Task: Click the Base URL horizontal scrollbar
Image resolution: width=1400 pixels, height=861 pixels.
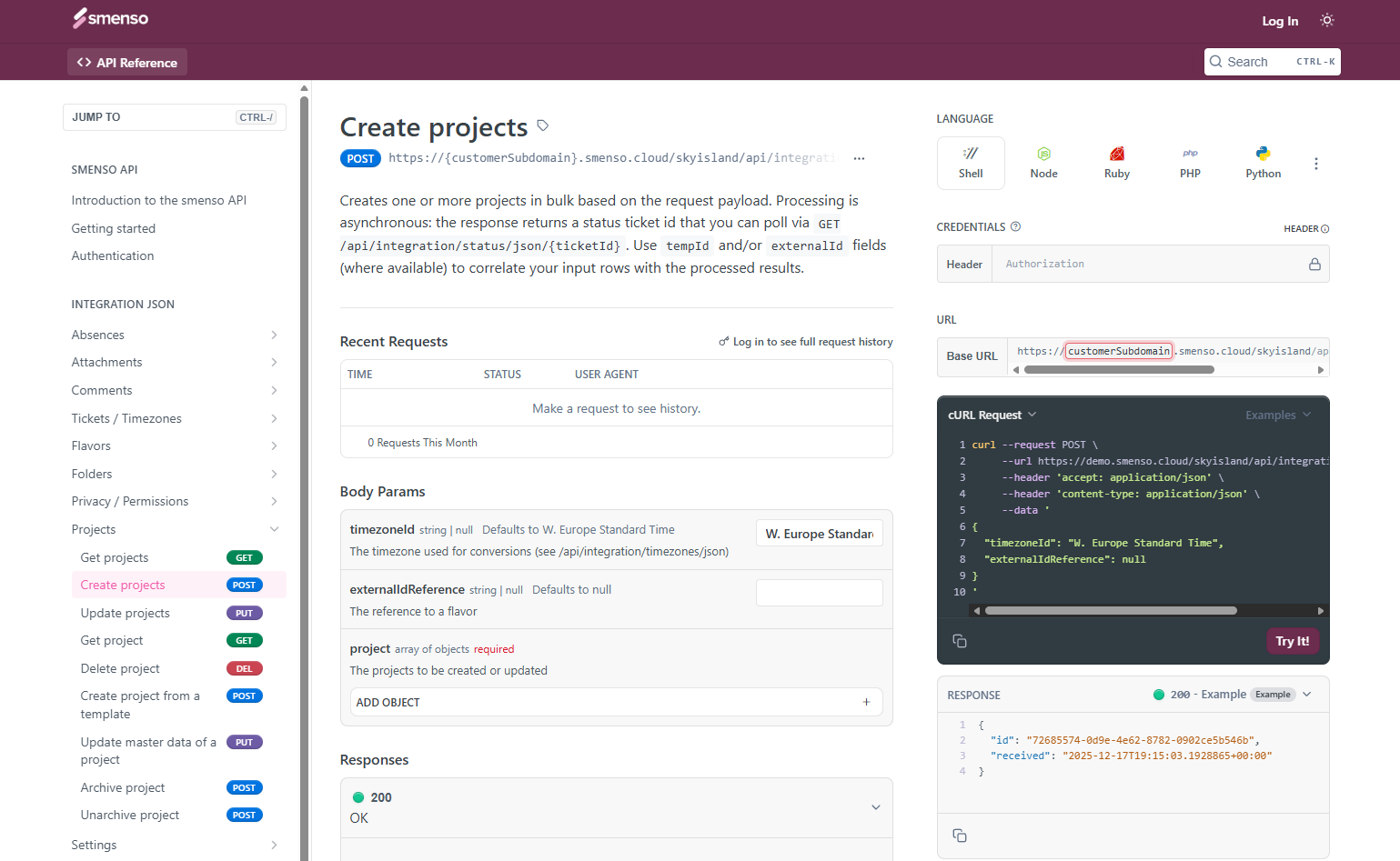Action: pyautogui.click(x=1119, y=370)
